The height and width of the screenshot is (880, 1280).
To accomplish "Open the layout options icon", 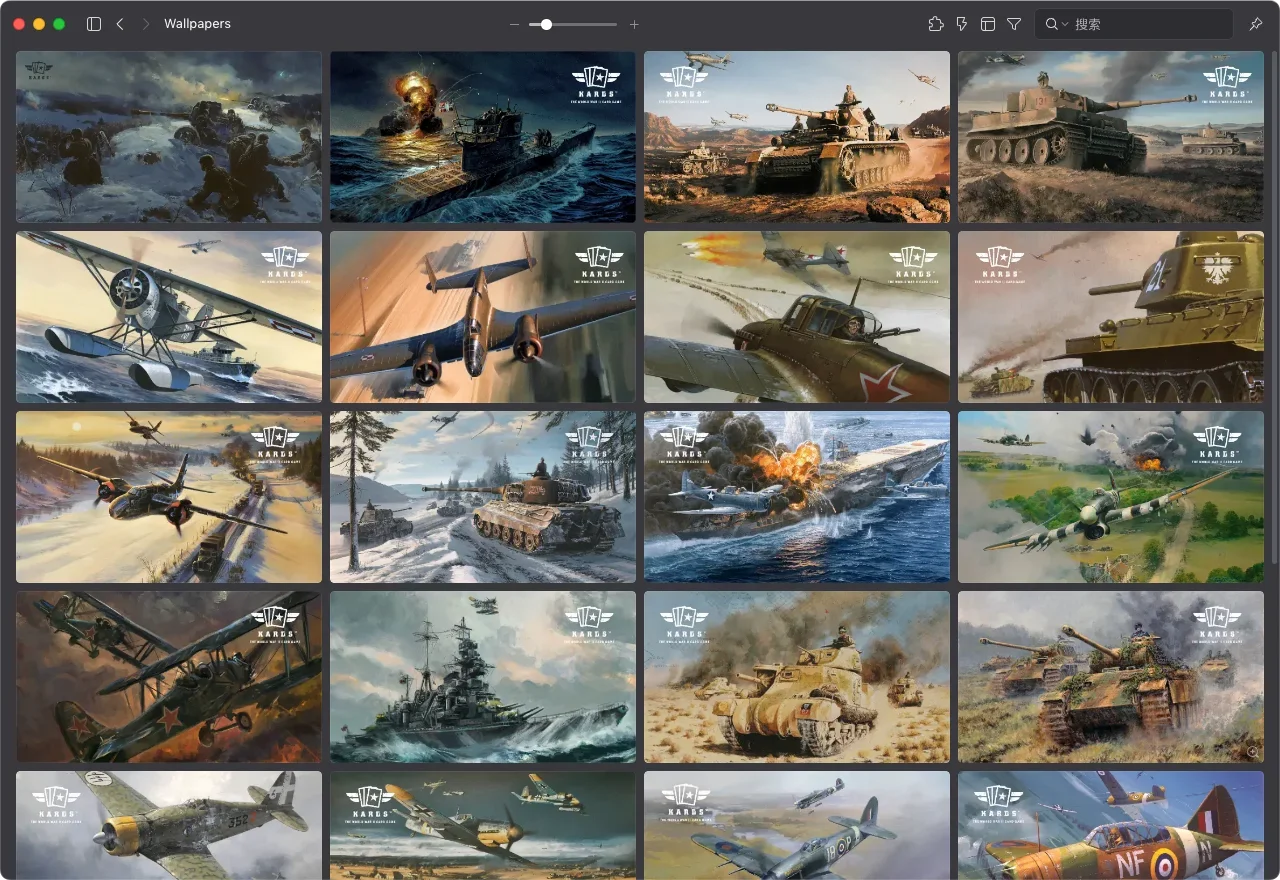I will pos(988,24).
